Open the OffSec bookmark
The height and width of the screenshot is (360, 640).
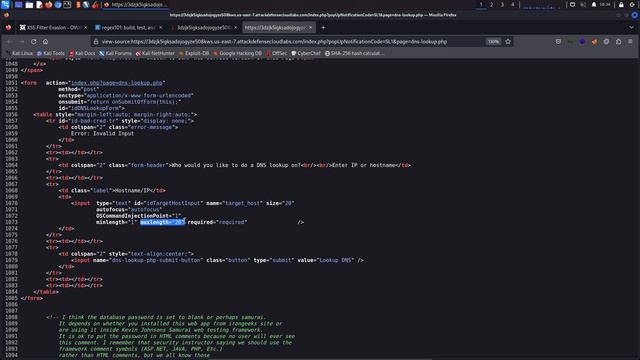point(276,53)
